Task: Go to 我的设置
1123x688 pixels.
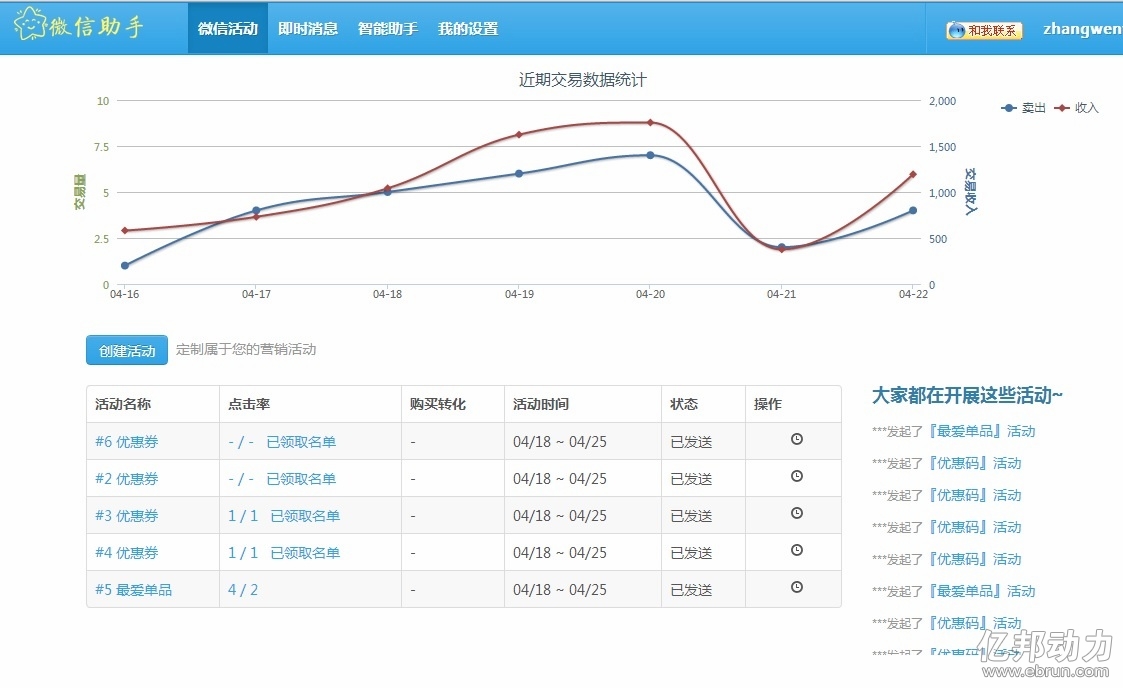Action: (468, 29)
